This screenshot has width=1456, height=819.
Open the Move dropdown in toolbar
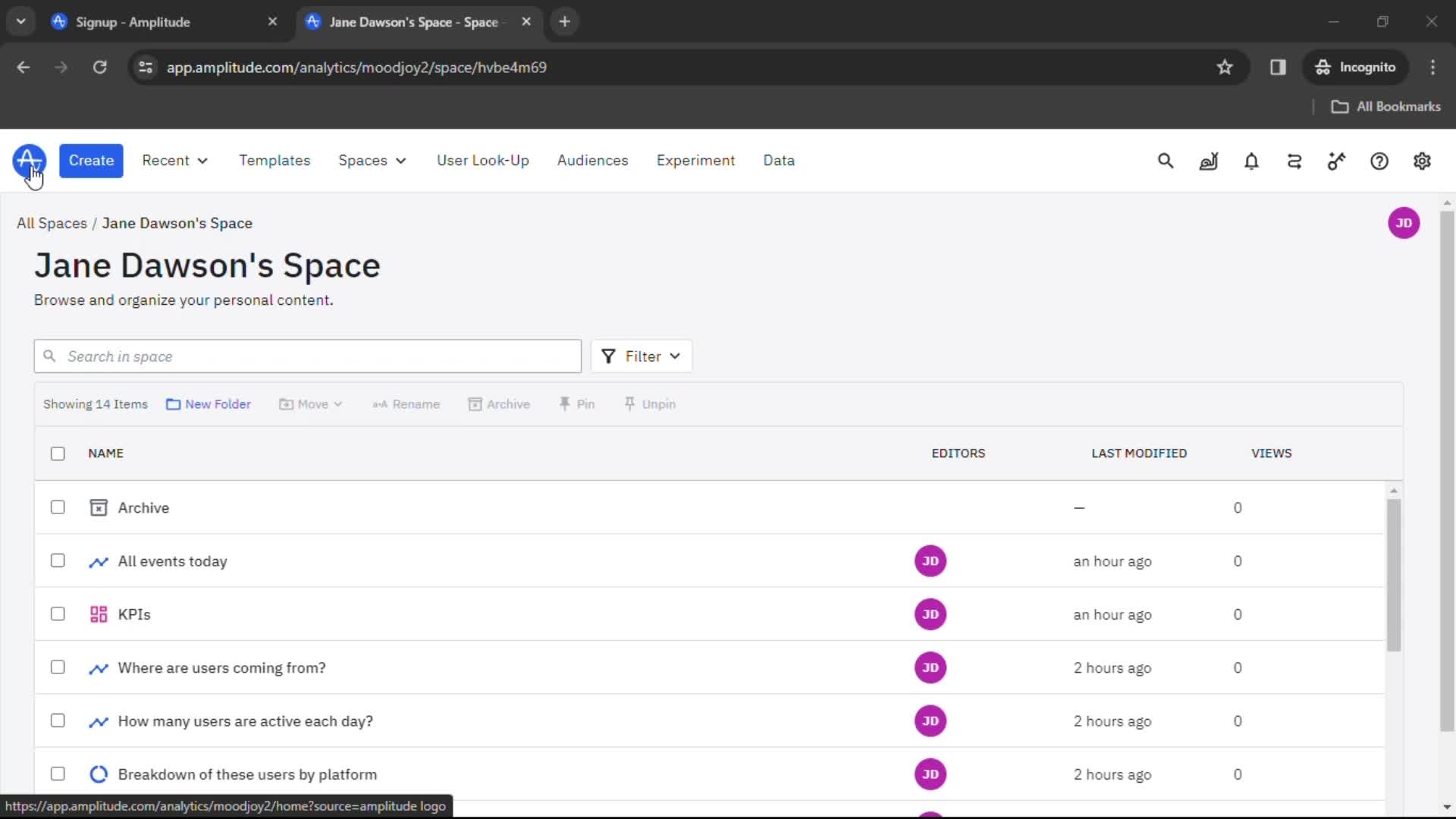point(310,404)
